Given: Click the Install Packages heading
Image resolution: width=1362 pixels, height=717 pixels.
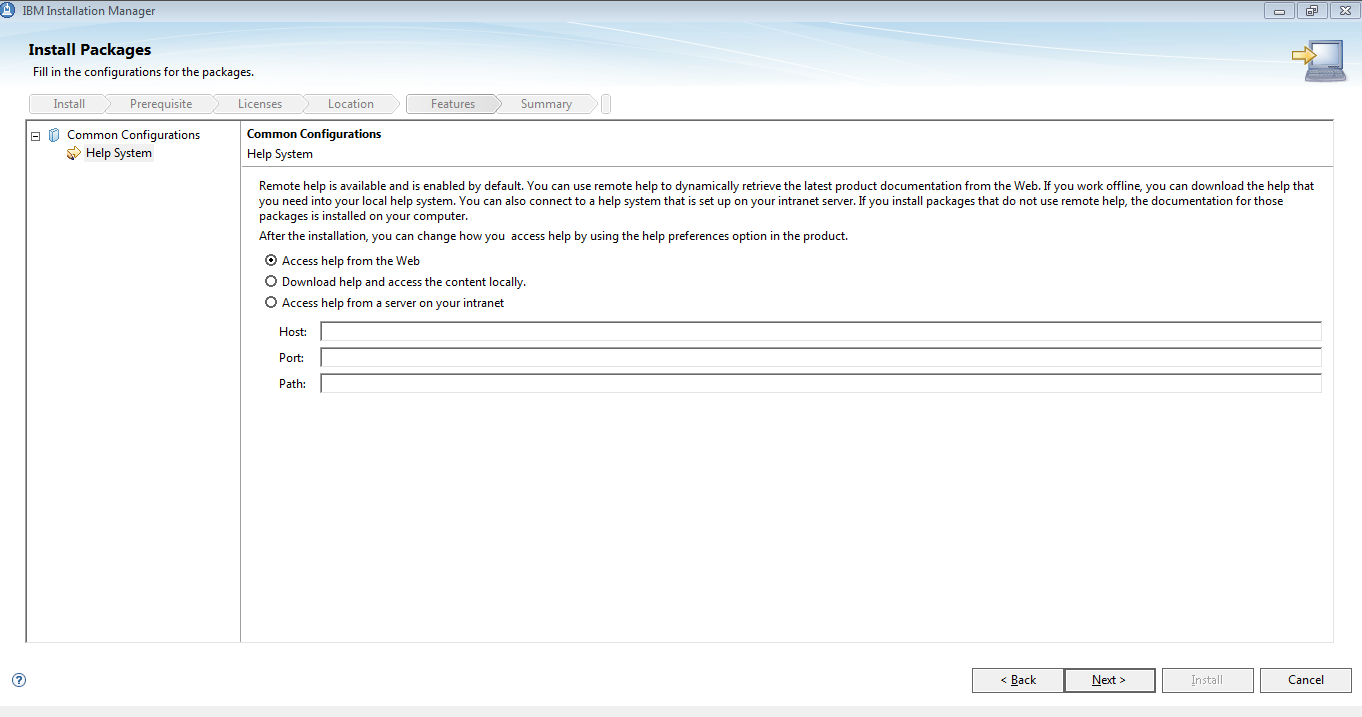Looking at the screenshot, I should click(90, 50).
